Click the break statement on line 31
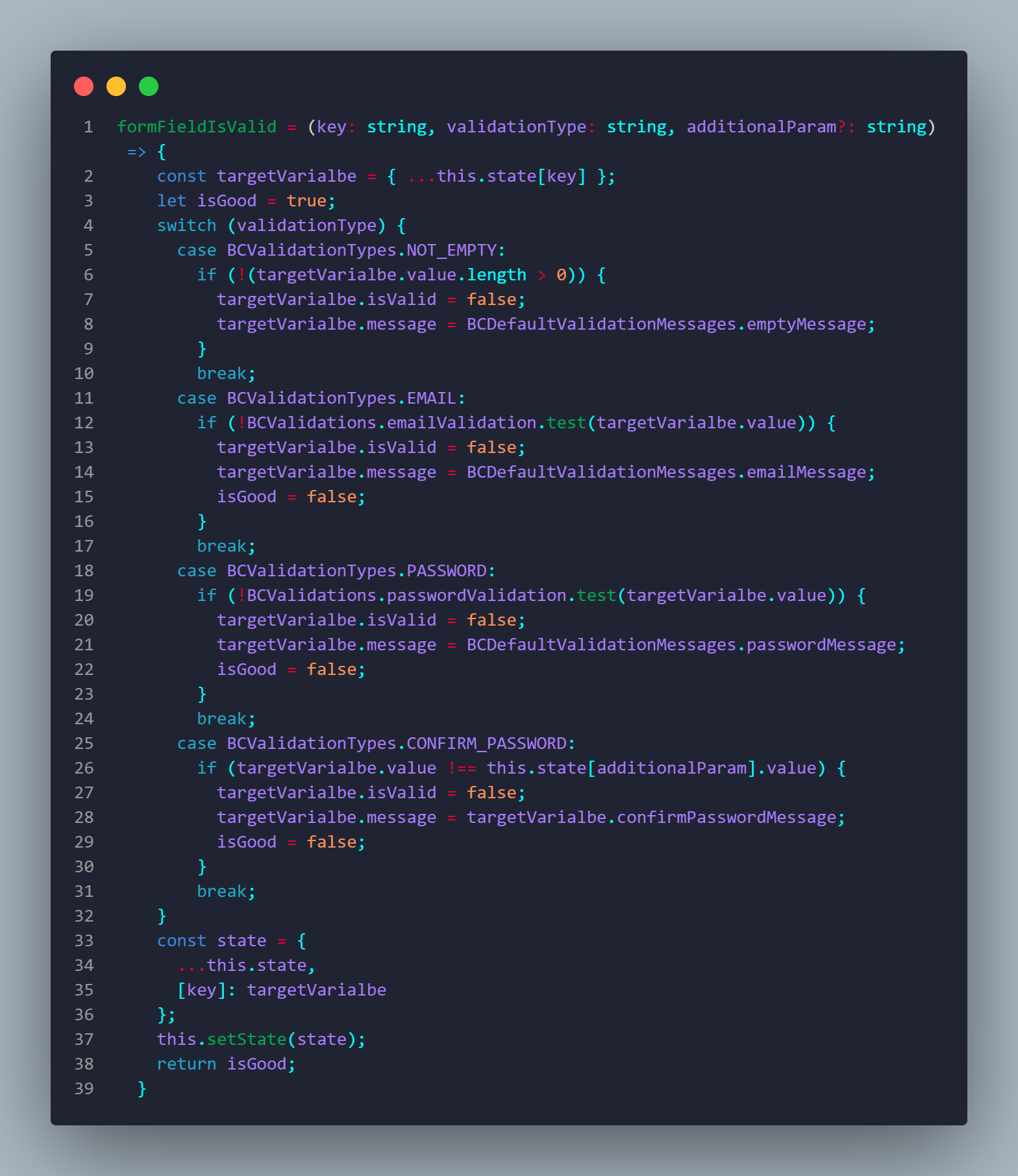Screen dimensions: 1018x1176 227,891
